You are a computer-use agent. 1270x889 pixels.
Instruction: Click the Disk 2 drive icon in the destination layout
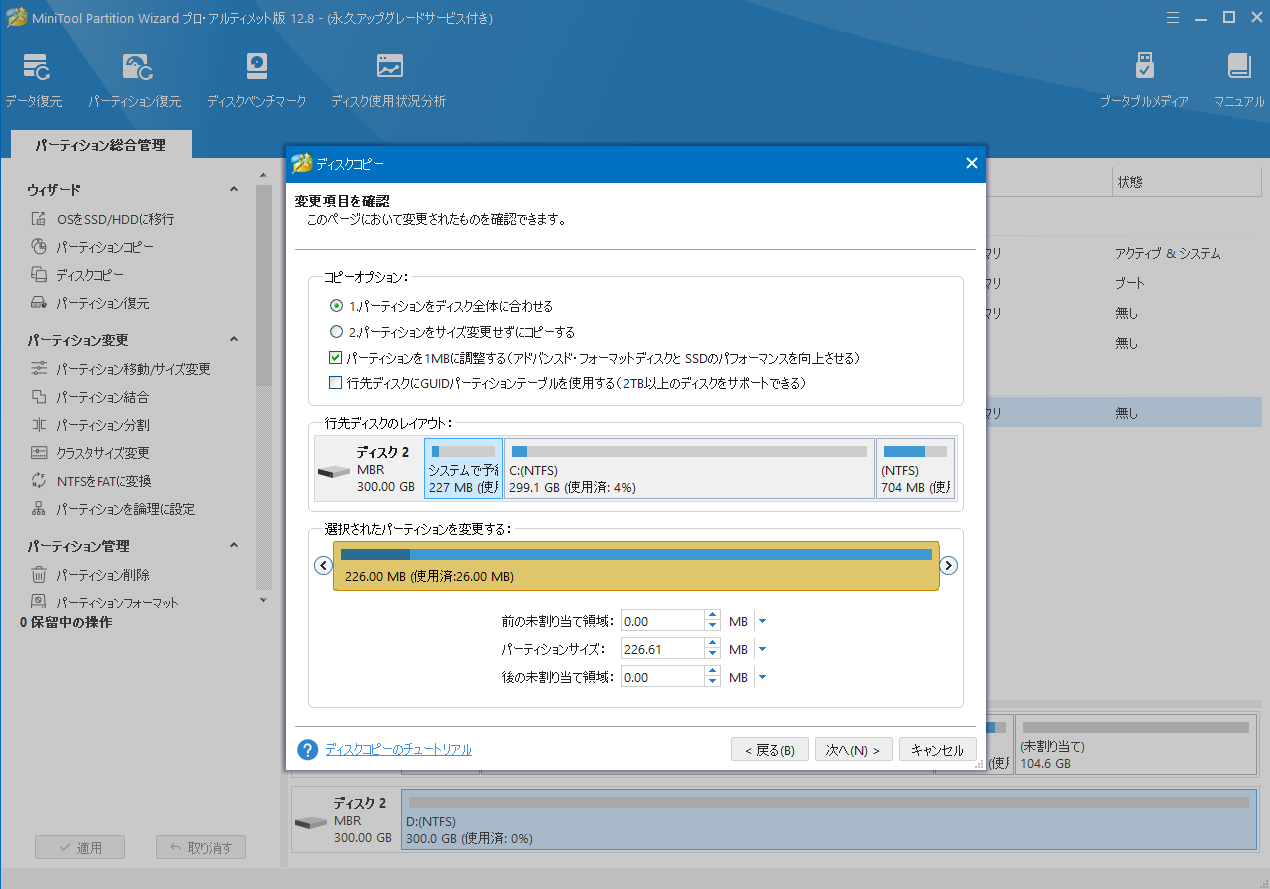pos(334,472)
